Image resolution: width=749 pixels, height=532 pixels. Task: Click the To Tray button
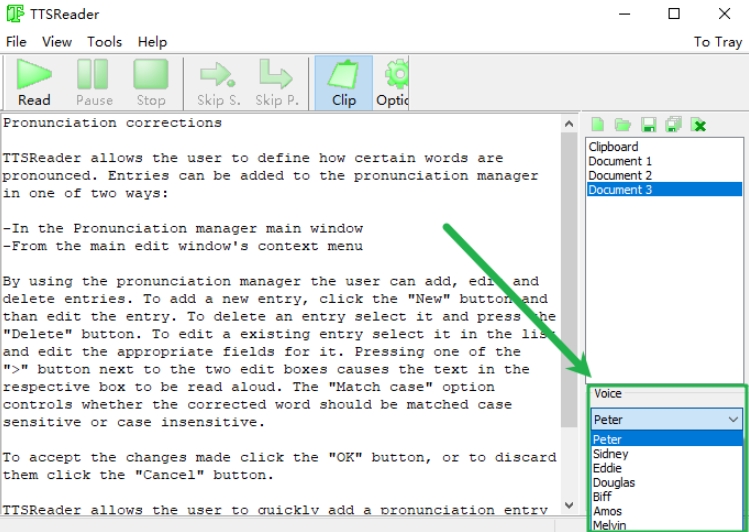point(717,42)
